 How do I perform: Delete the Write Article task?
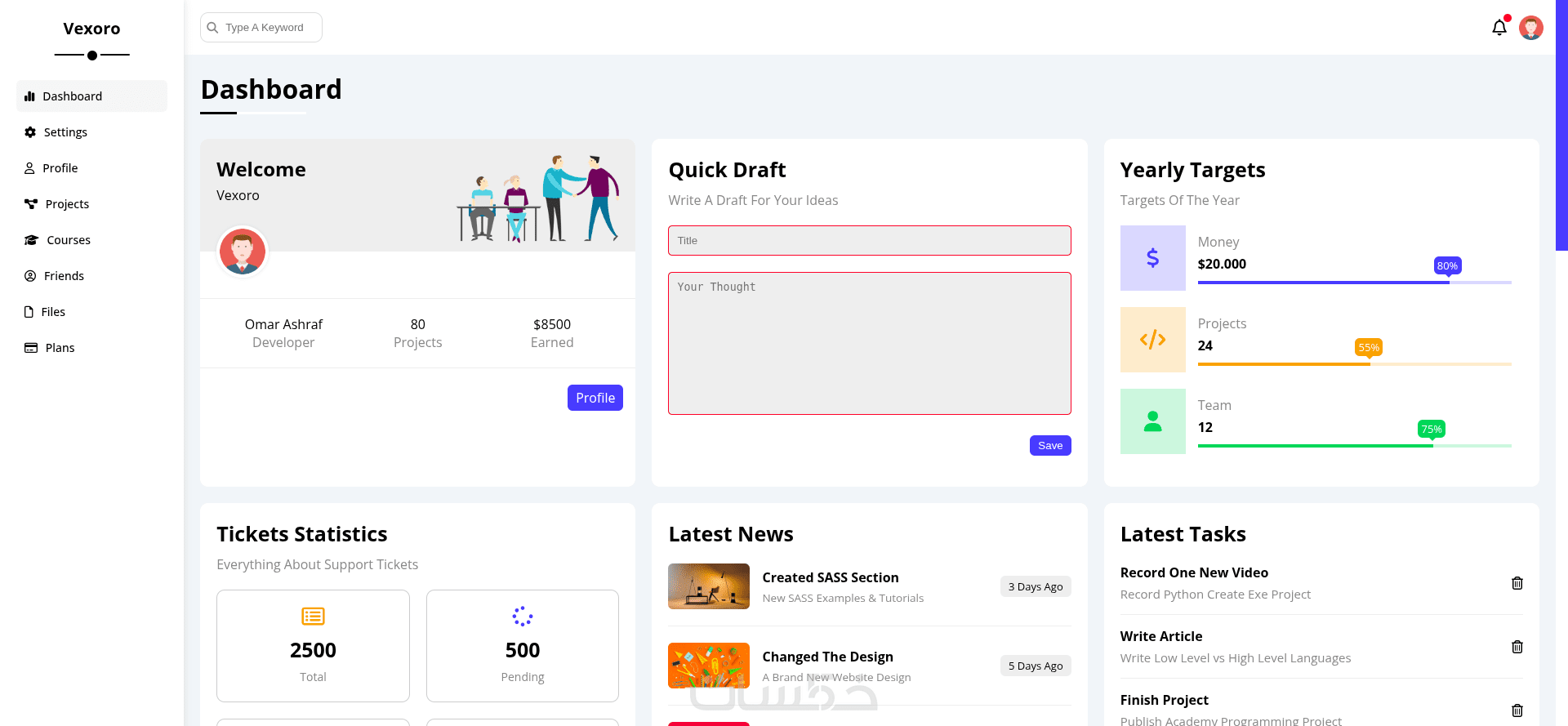(1517, 647)
